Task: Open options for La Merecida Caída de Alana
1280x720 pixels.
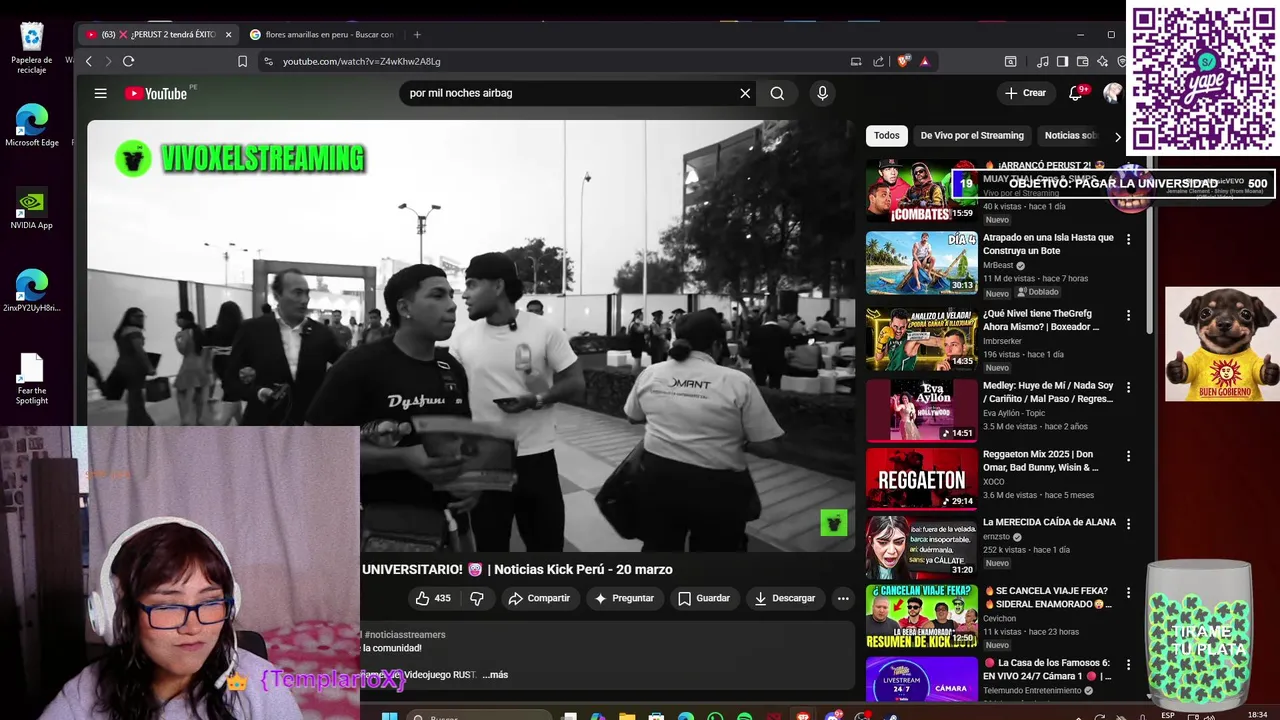Action: (x=1128, y=524)
